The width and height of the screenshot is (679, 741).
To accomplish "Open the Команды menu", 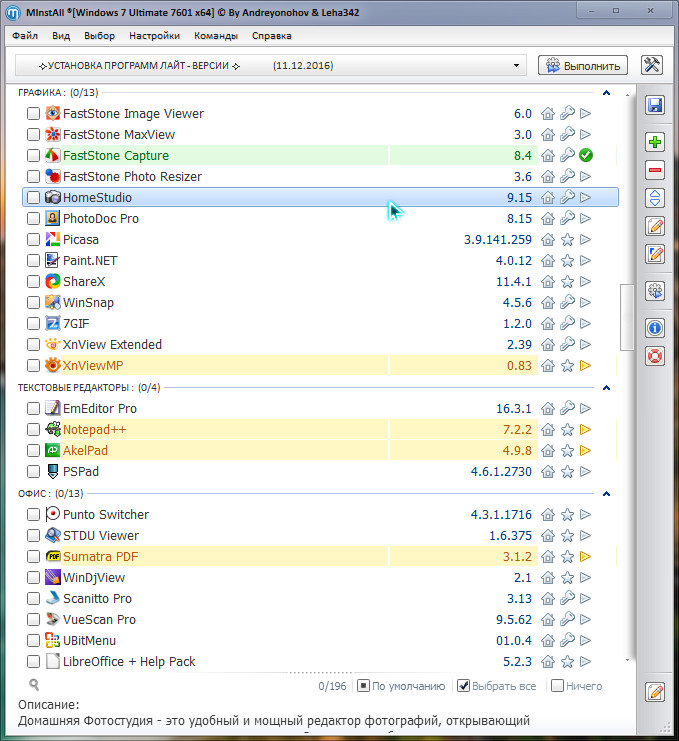I will (x=216, y=36).
